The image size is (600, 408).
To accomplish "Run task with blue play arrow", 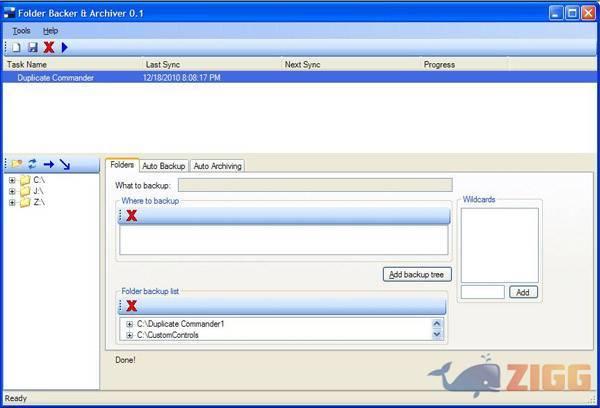I will click(64, 47).
